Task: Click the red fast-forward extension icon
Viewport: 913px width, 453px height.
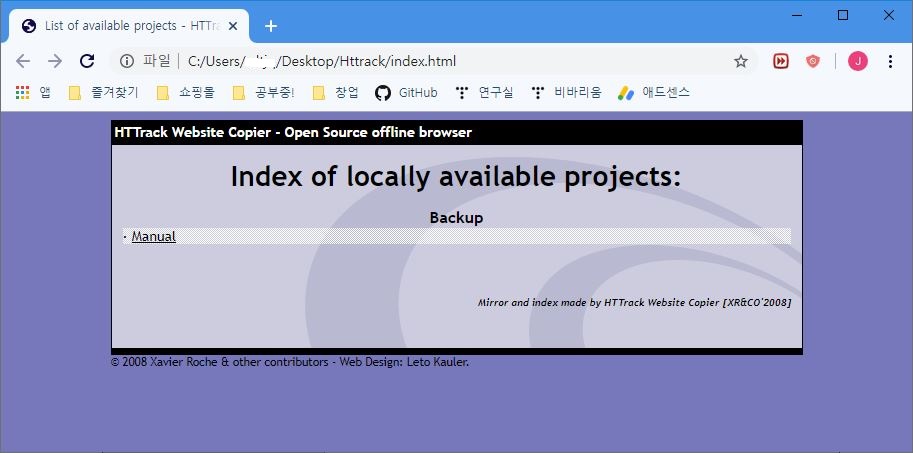Action: coord(781,61)
